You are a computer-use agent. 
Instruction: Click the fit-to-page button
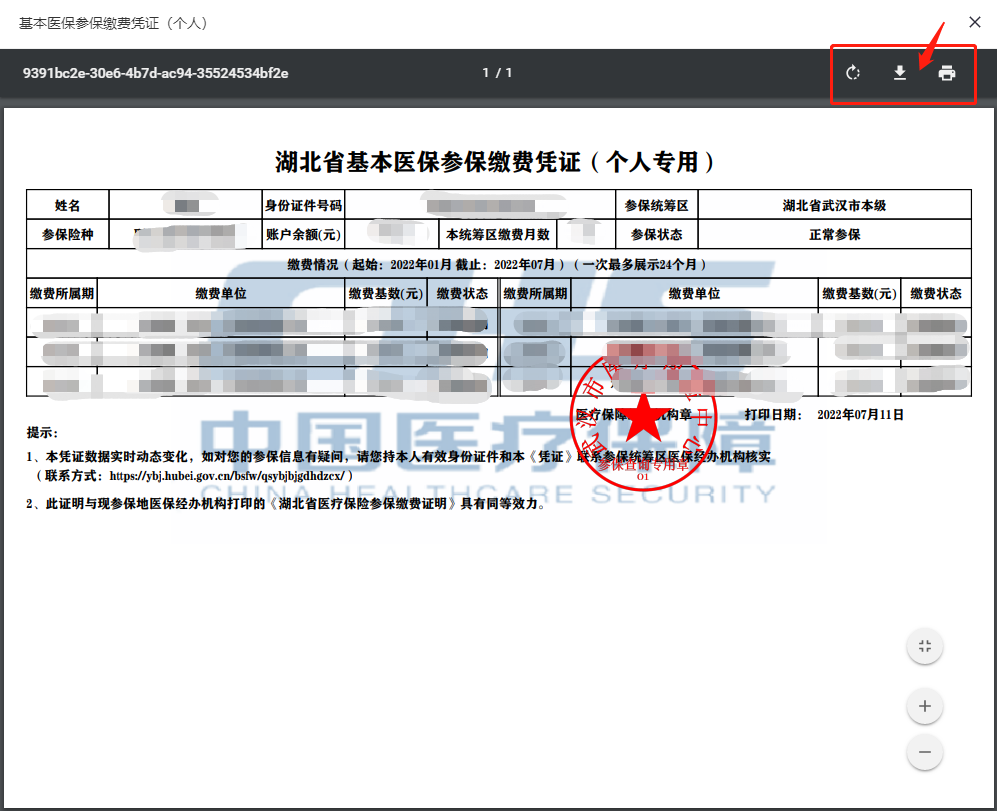click(925, 646)
